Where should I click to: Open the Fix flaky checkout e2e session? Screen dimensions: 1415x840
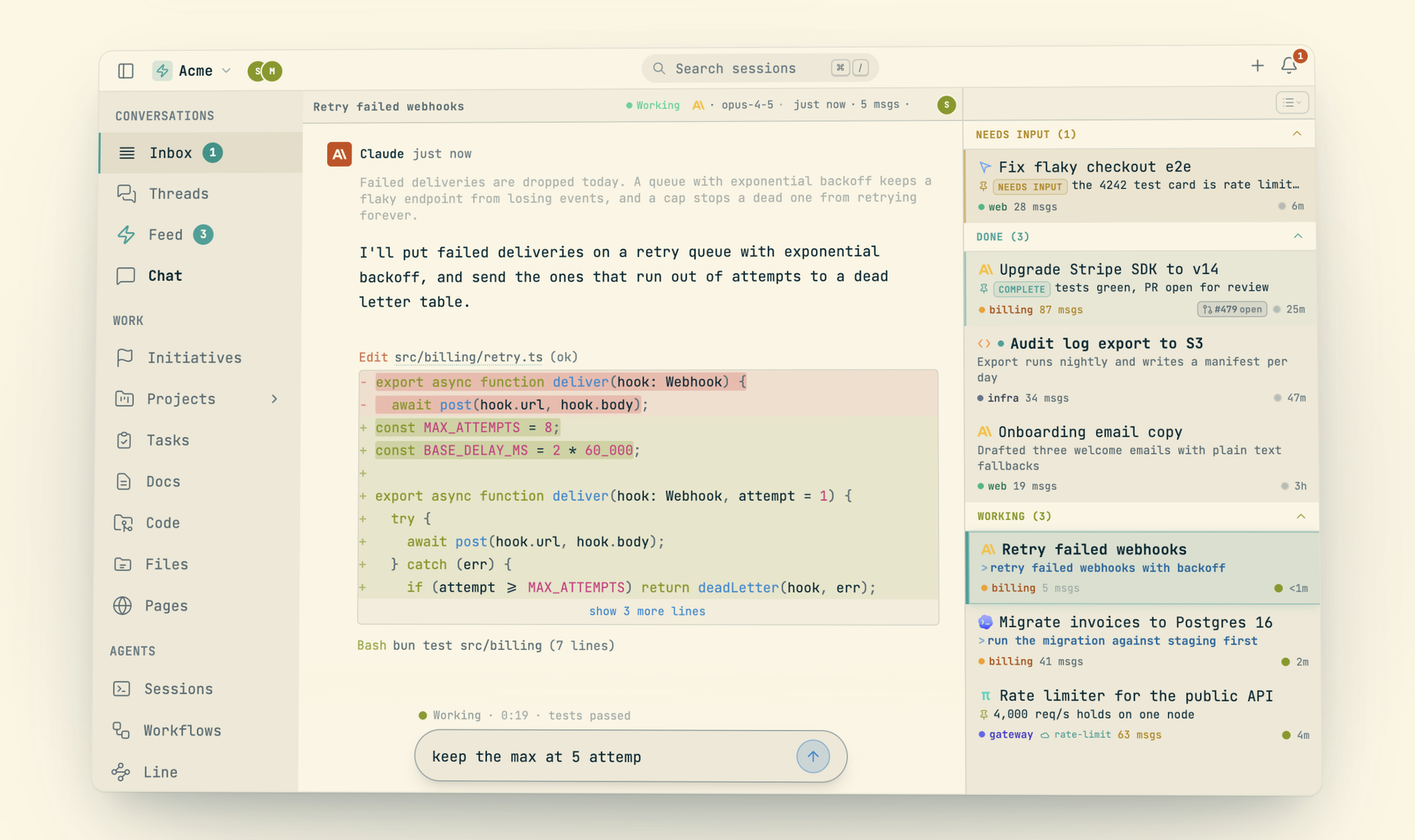pyautogui.click(x=1140, y=186)
